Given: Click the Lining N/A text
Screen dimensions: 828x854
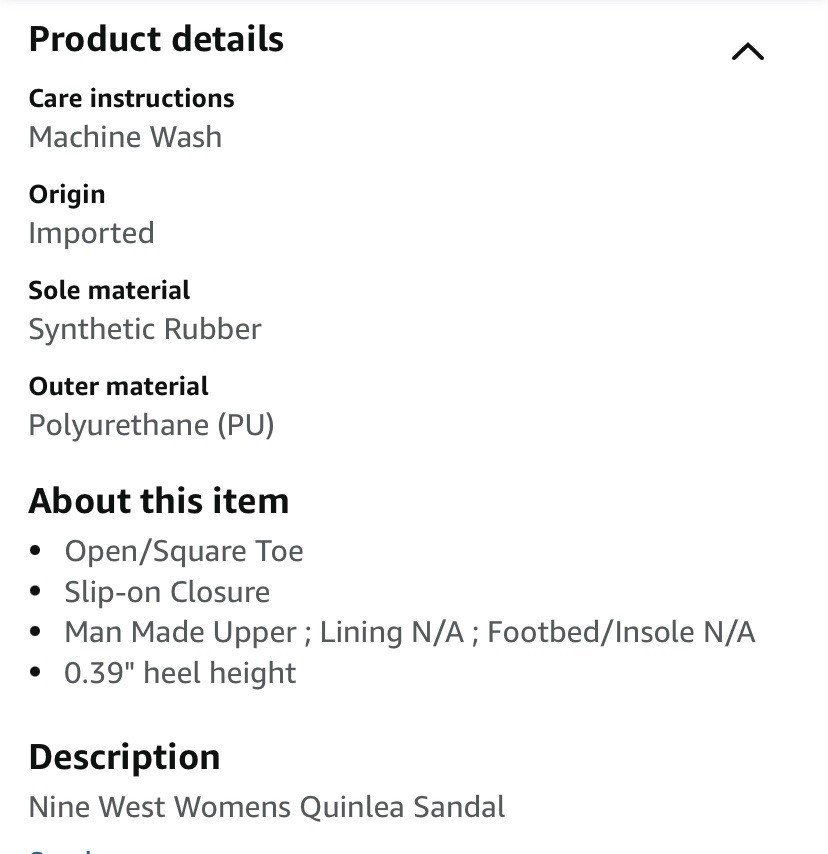Looking at the screenshot, I should coord(392,632).
